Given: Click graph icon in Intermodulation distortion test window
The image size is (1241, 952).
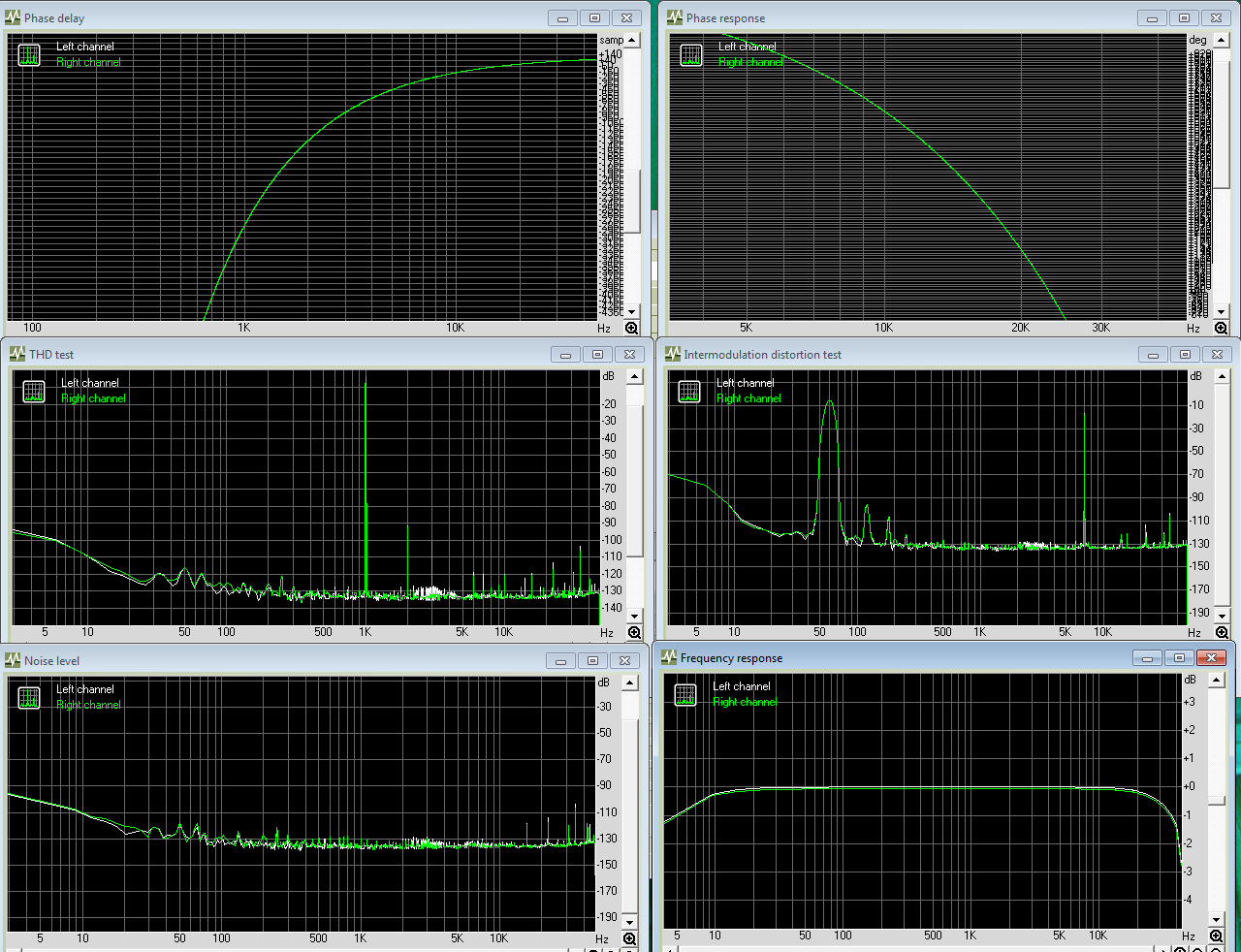Looking at the screenshot, I should point(689,392).
